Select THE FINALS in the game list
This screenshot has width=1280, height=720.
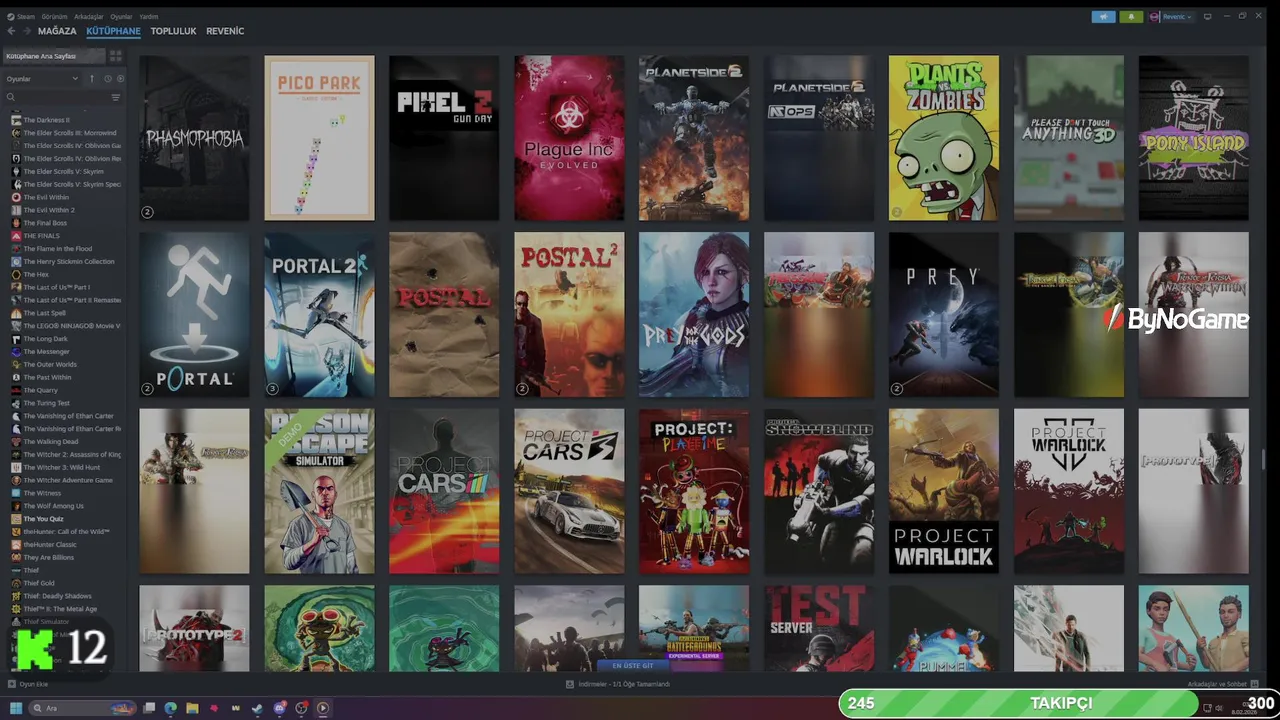(x=41, y=236)
